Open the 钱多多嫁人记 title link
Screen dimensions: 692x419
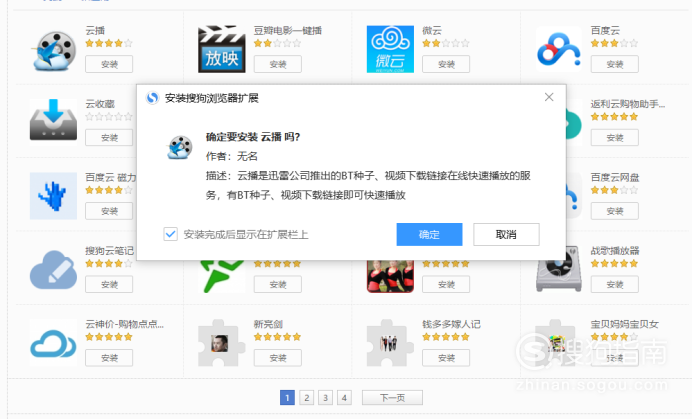[x=451, y=324]
